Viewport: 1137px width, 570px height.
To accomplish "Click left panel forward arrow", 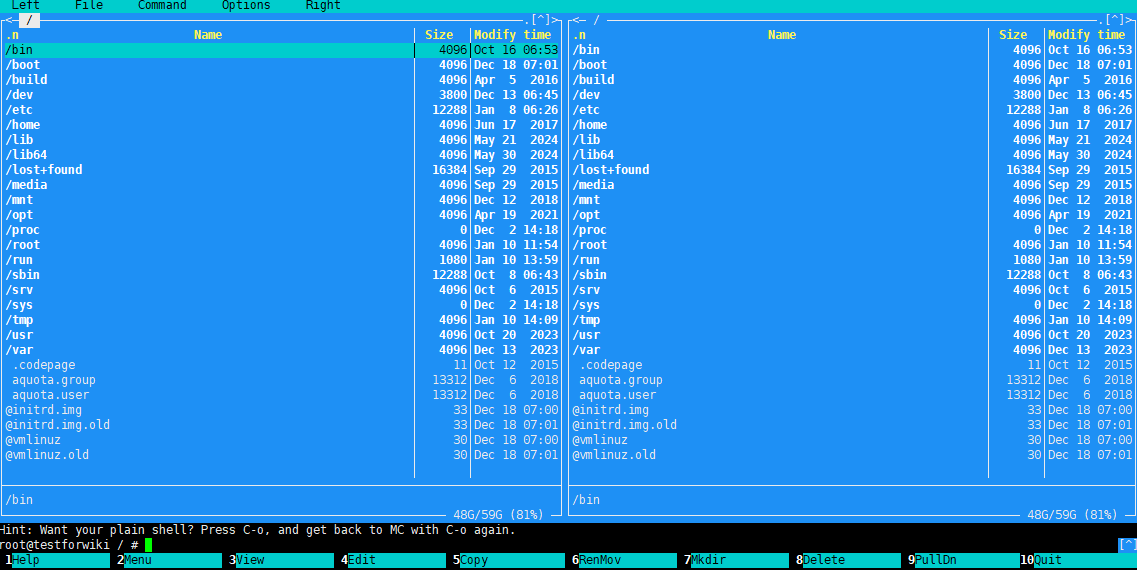I will (x=554, y=20).
